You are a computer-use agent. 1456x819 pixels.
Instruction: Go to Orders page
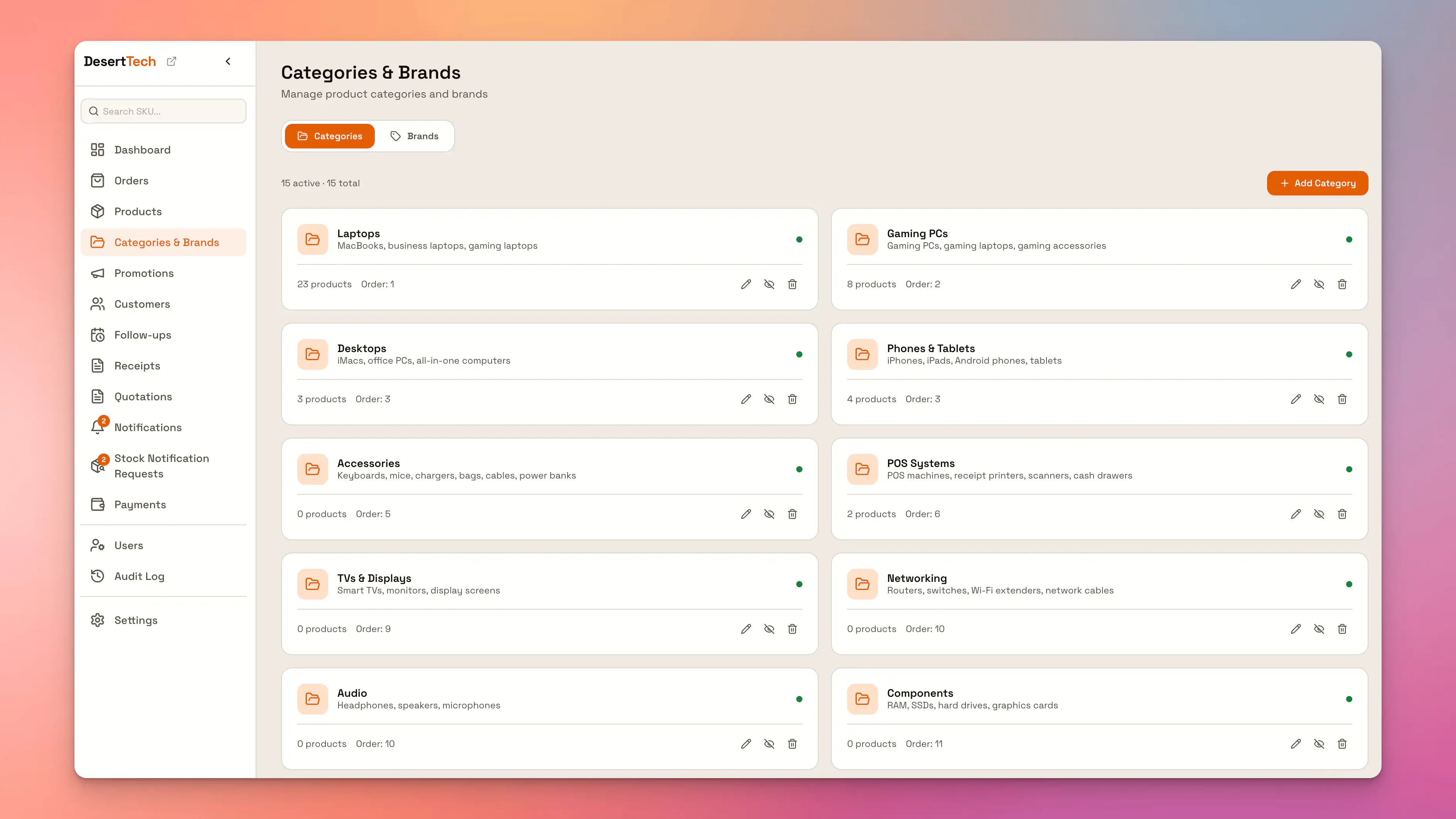click(x=163, y=180)
